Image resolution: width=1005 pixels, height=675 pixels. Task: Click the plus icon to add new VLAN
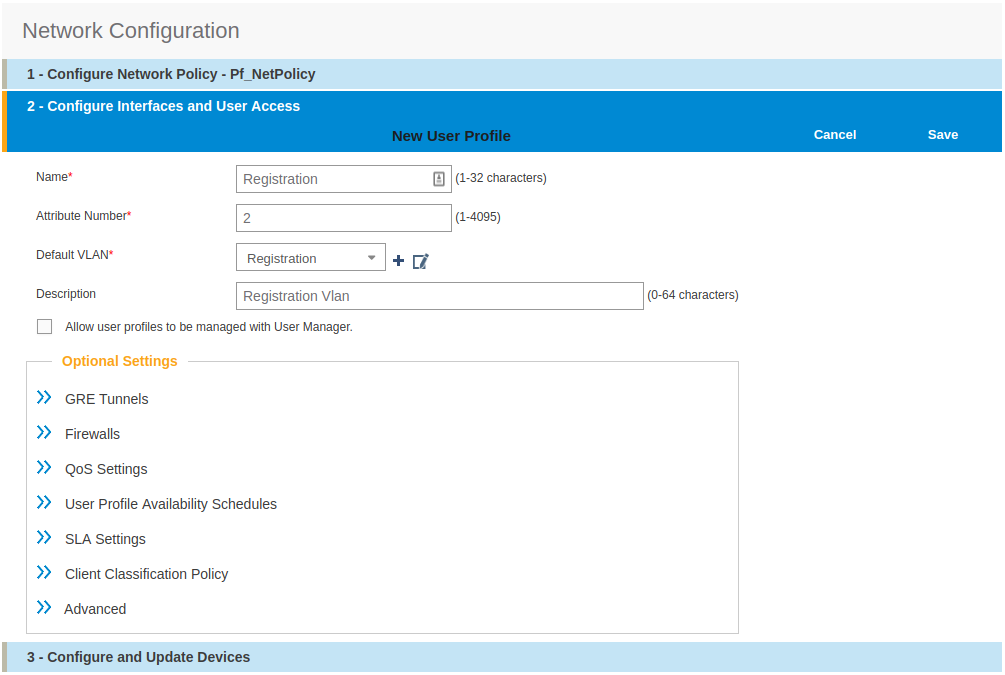point(398,259)
